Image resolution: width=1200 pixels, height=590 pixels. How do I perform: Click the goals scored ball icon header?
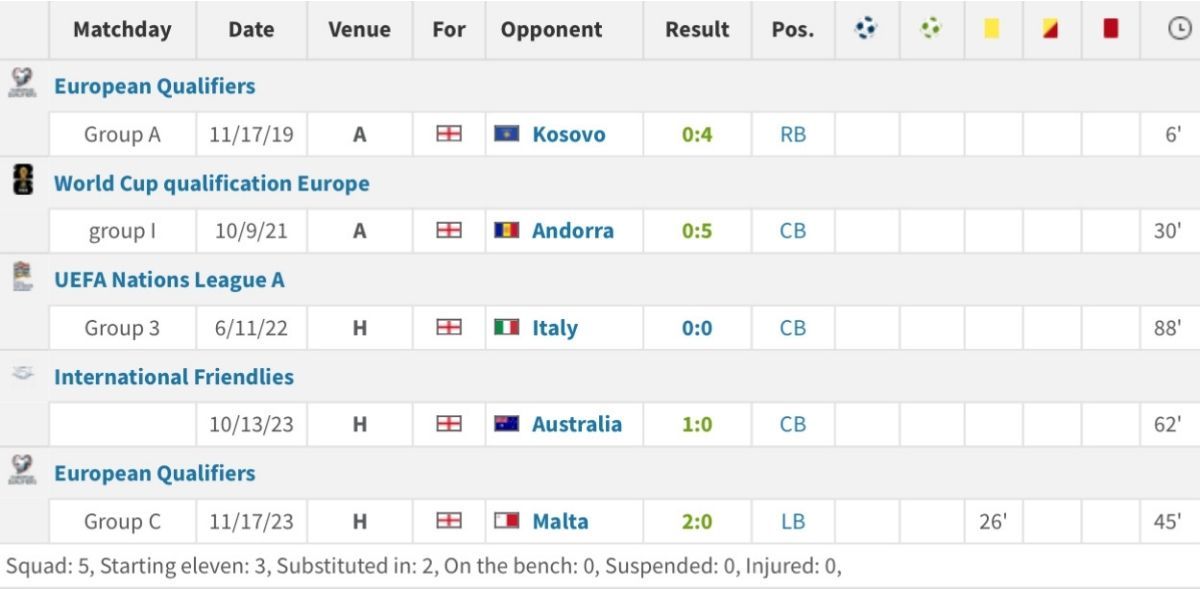point(866,29)
